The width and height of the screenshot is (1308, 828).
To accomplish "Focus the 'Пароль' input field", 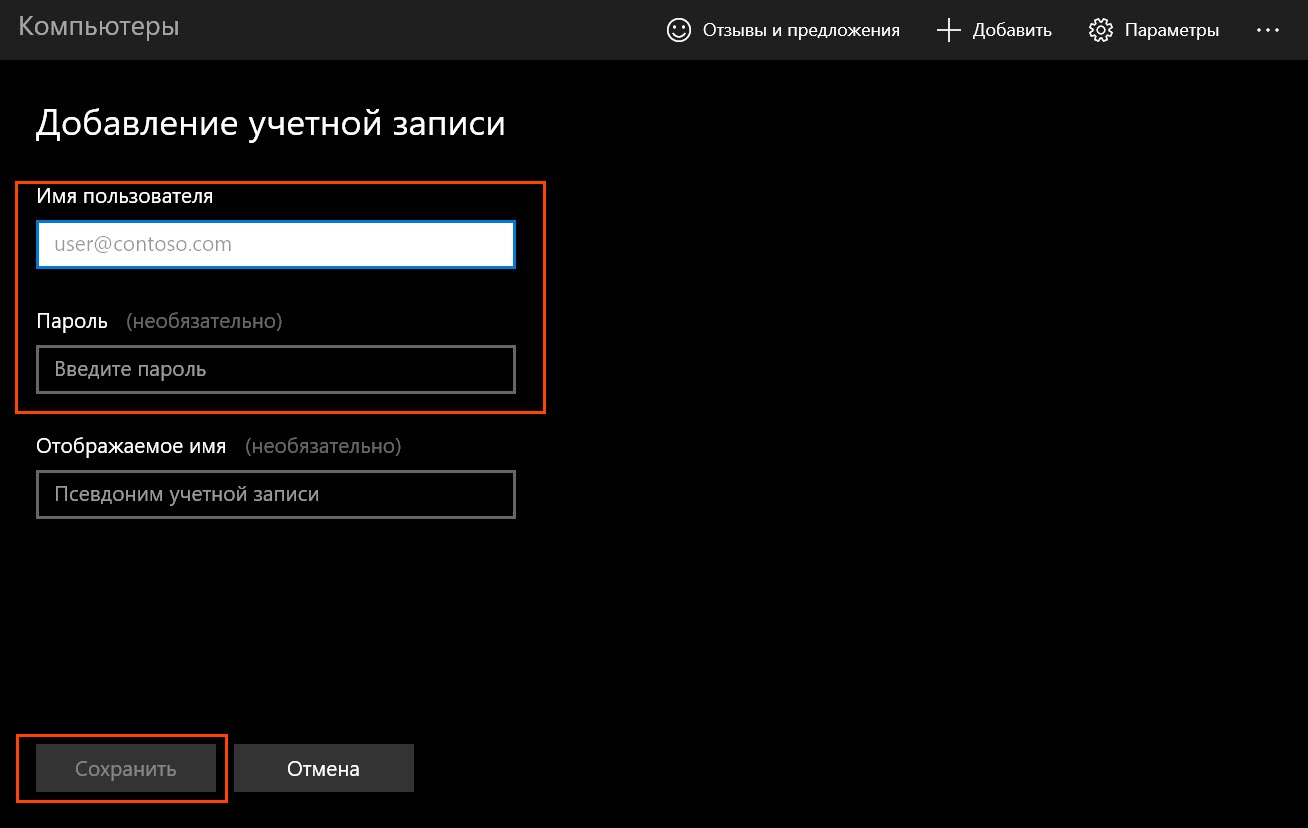I will pos(276,370).
